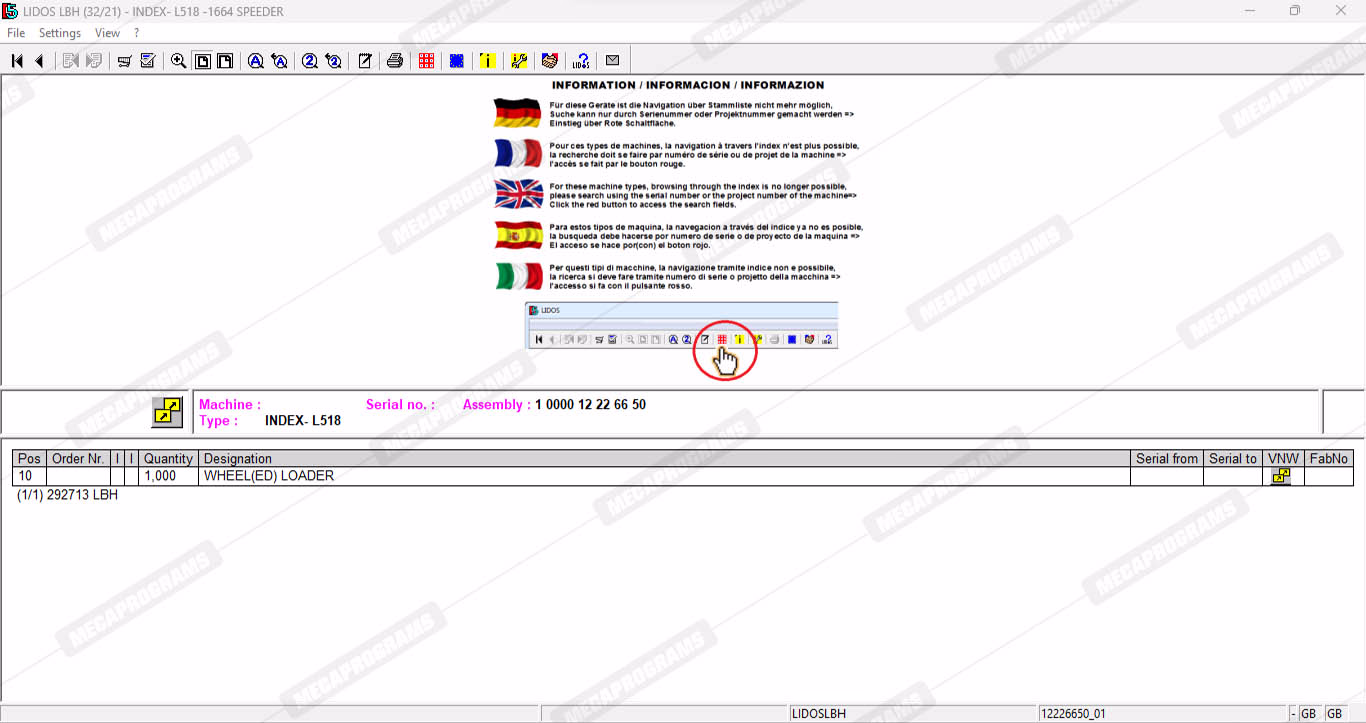
Task: Select the second page layout icon
Action: tap(226, 61)
